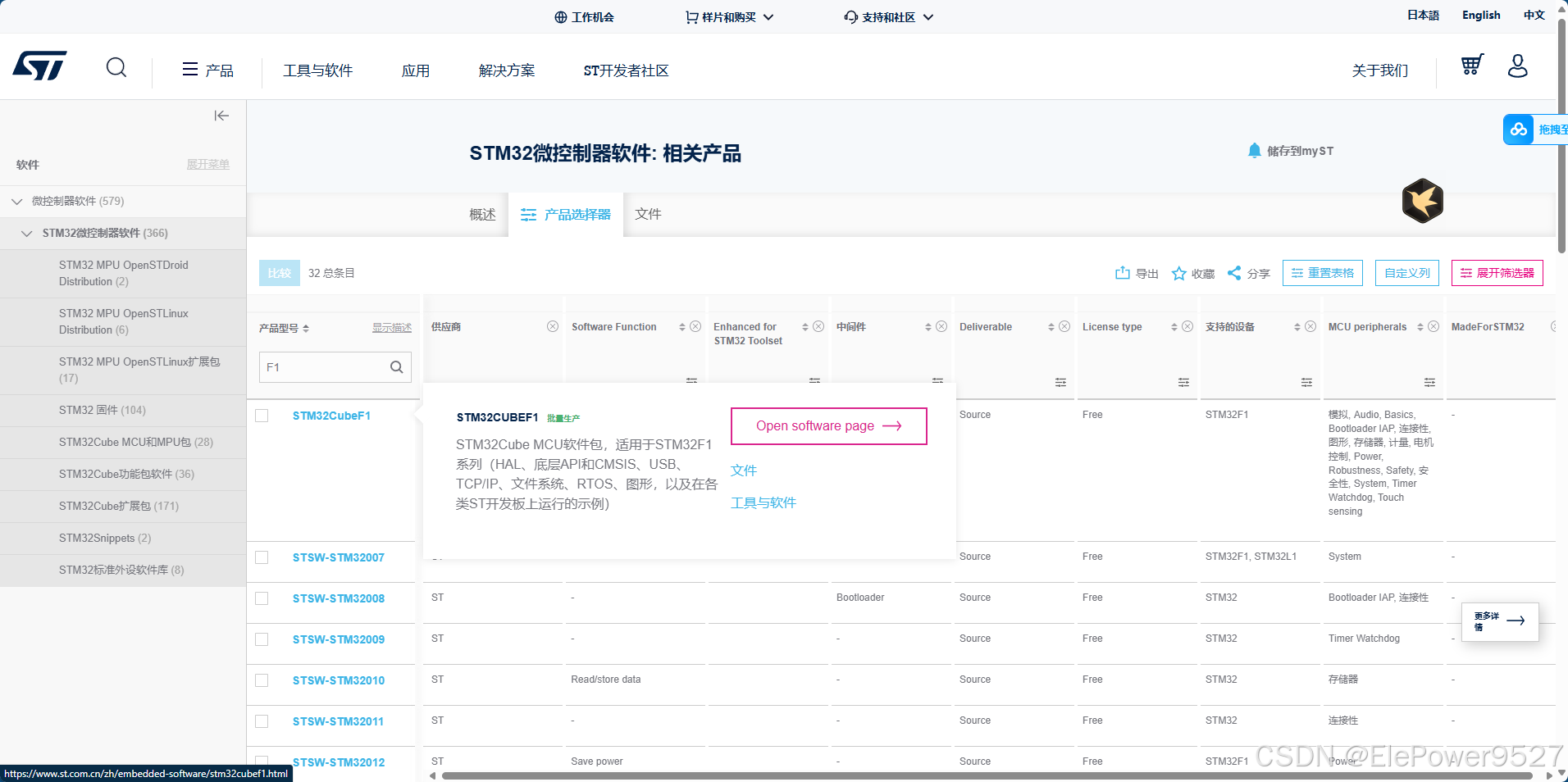Switch language to English
1568x782 pixels.
coord(1481,15)
